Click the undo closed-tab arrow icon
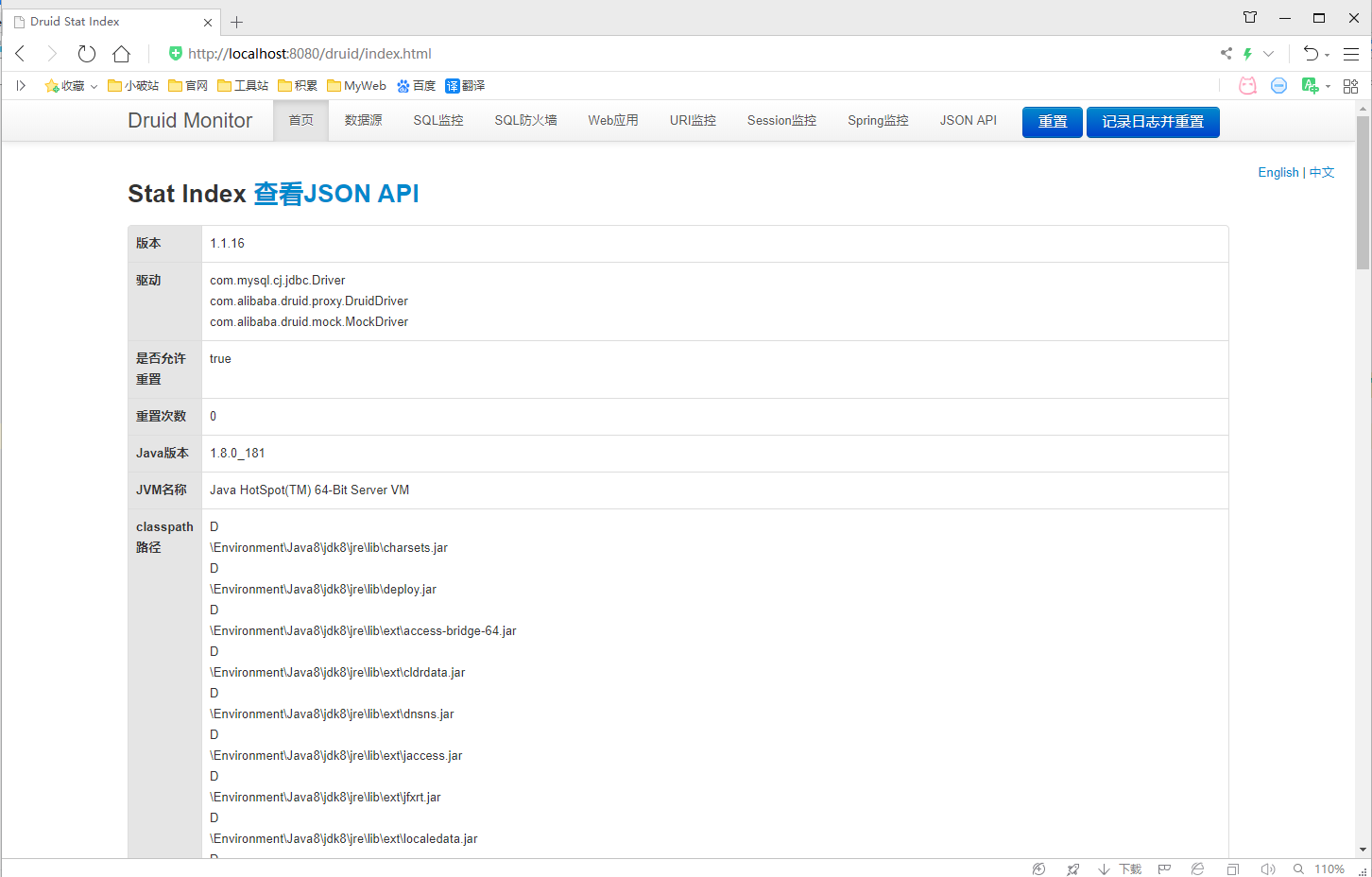 1311,54
